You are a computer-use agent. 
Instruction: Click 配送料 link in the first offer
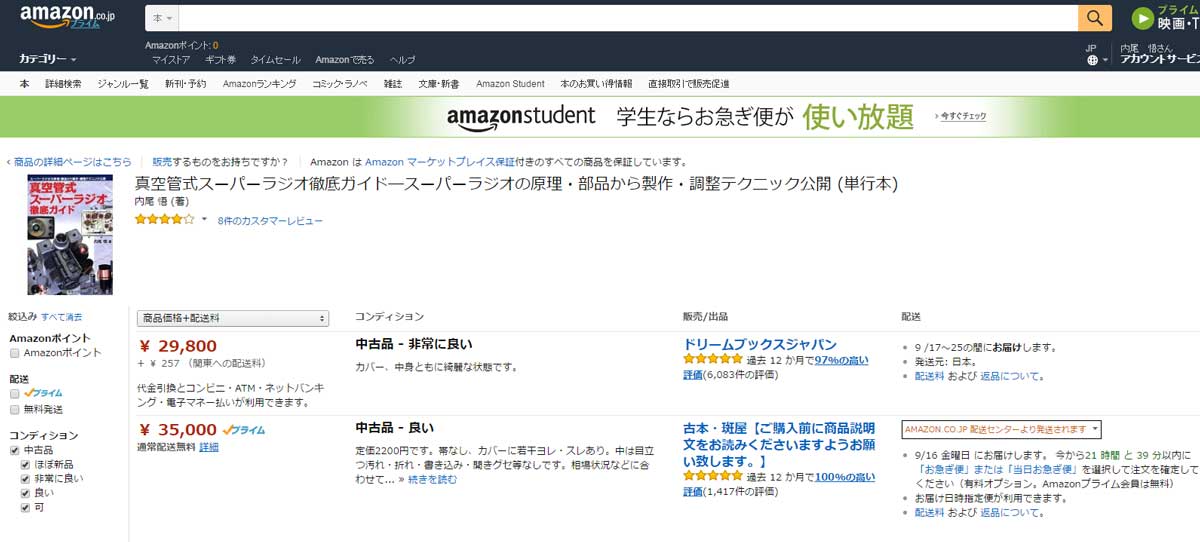pos(930,376)
